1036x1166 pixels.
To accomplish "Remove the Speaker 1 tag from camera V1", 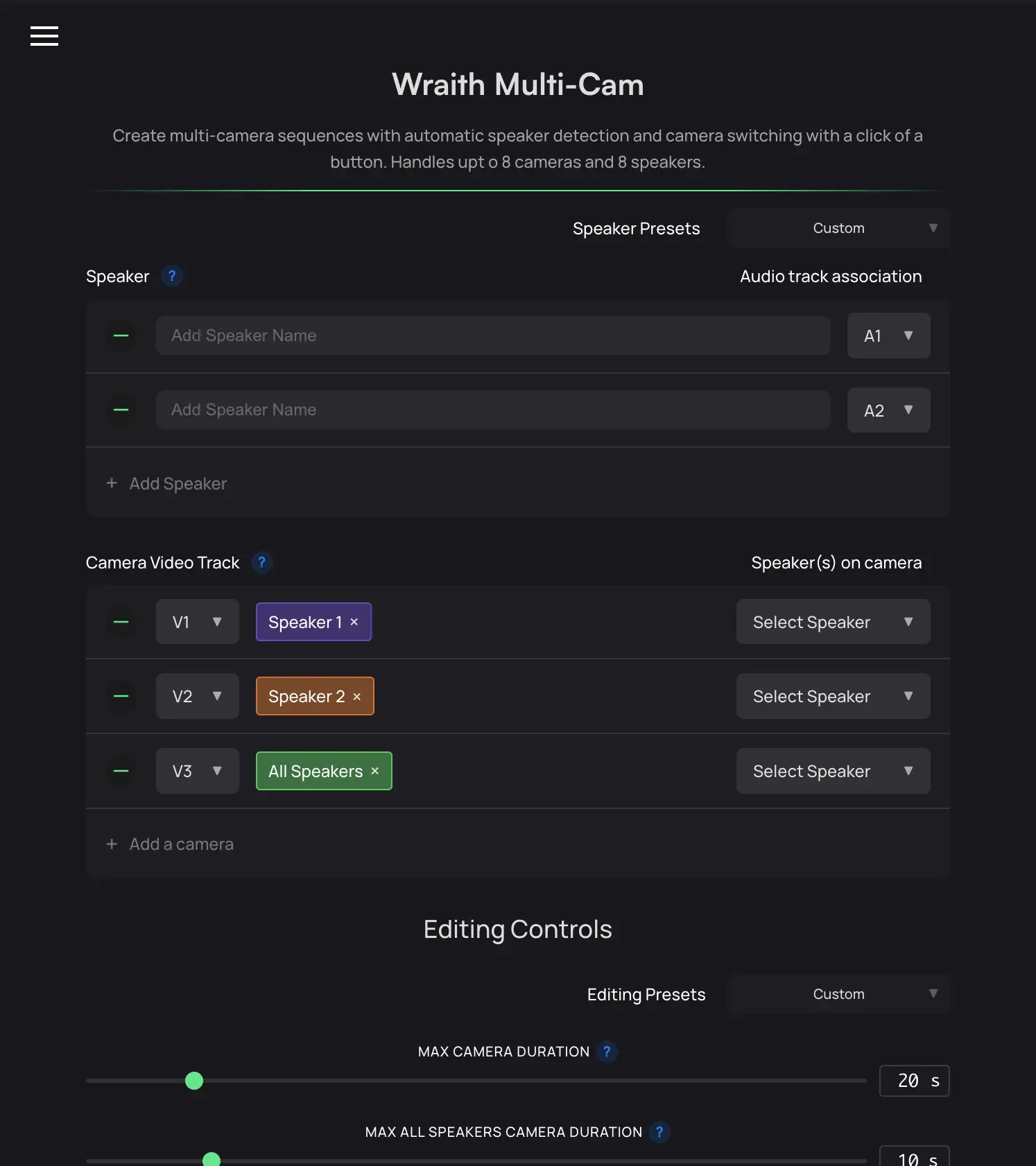I will tap(354, 622).
